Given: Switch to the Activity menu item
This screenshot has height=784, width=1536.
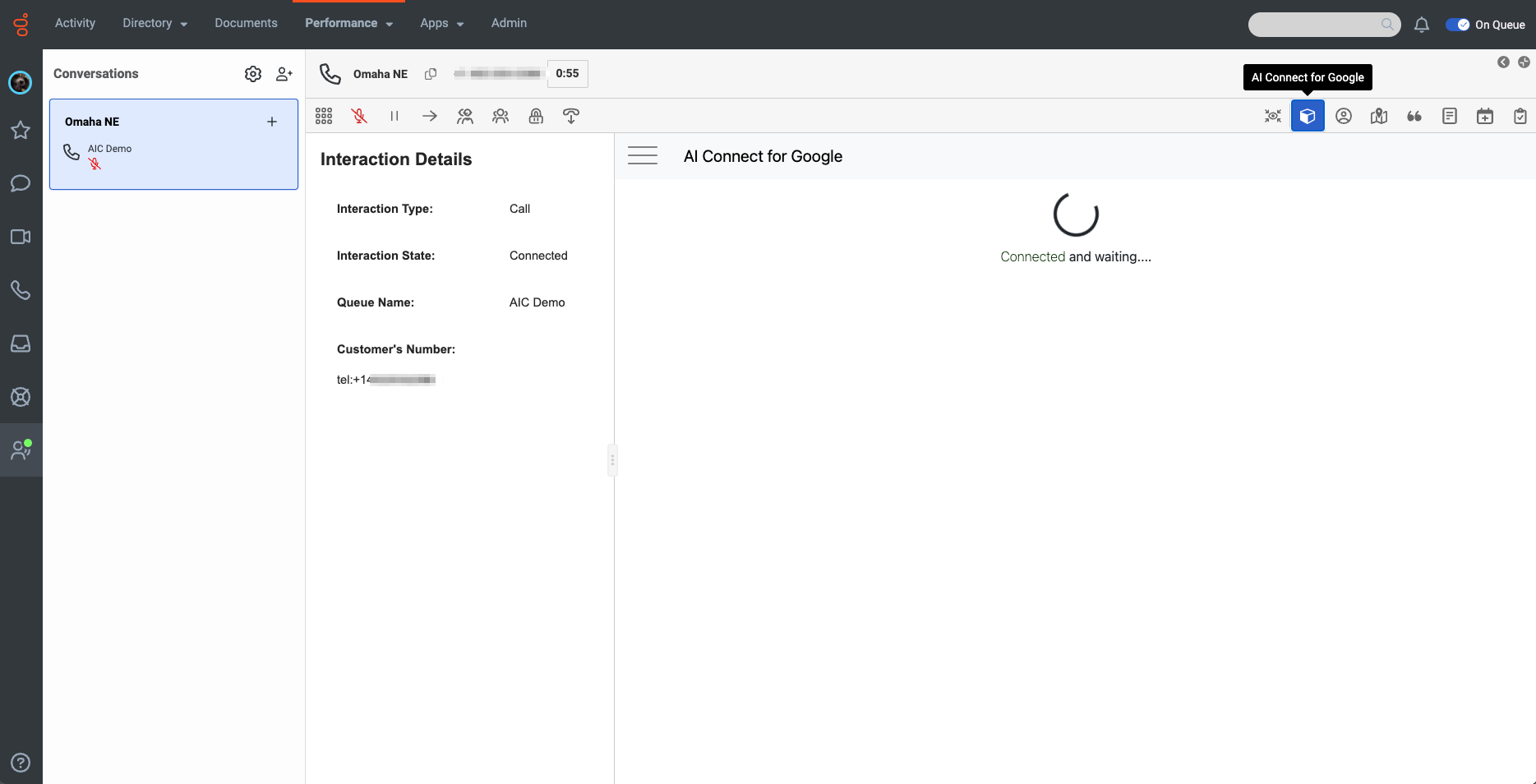Looking at the screenshot, I should (x=75, y=23).
